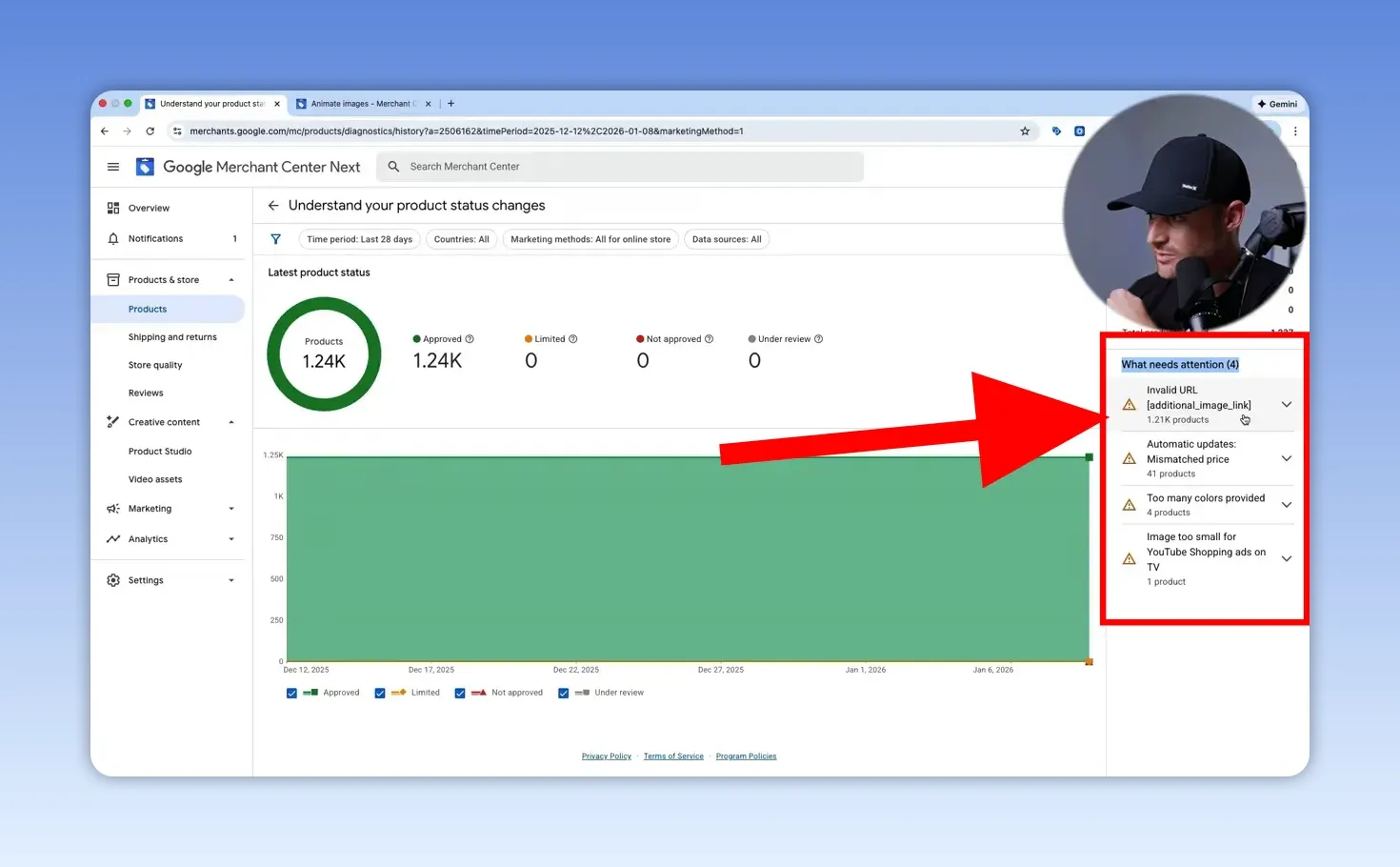Collapse the Creative content section arrow
The height and width of the screenshot is (867, 1400).
[x=231, y=422]
